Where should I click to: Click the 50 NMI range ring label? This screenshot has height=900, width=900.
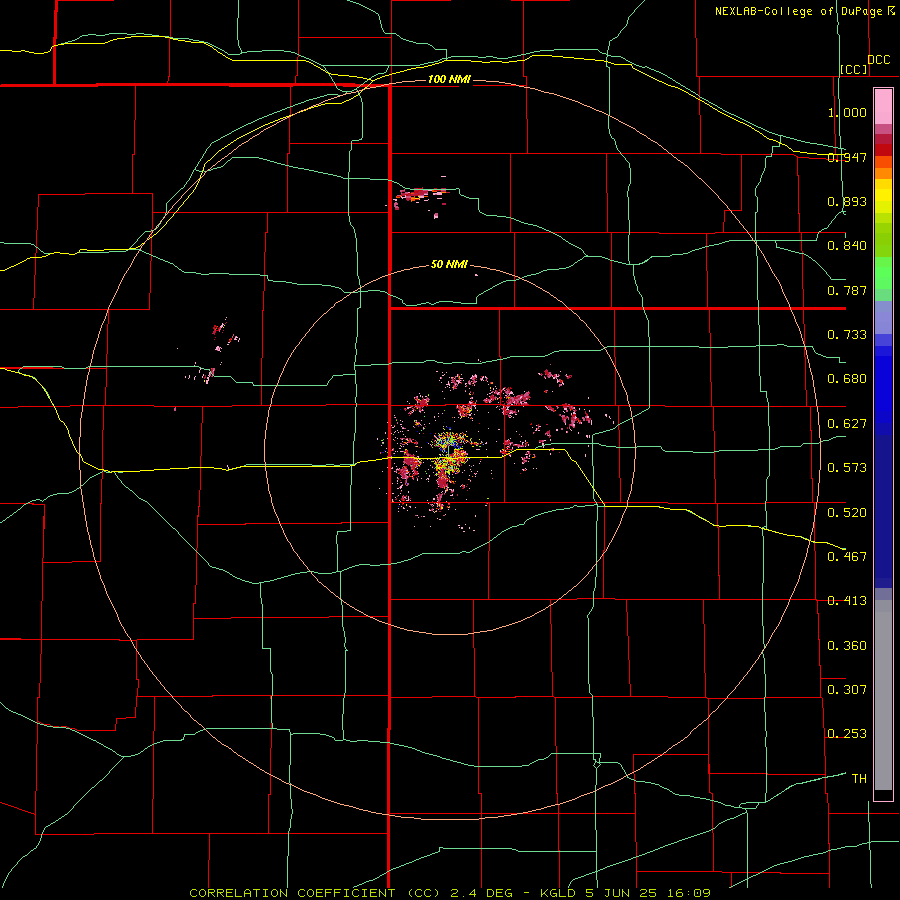pos(449,265)
